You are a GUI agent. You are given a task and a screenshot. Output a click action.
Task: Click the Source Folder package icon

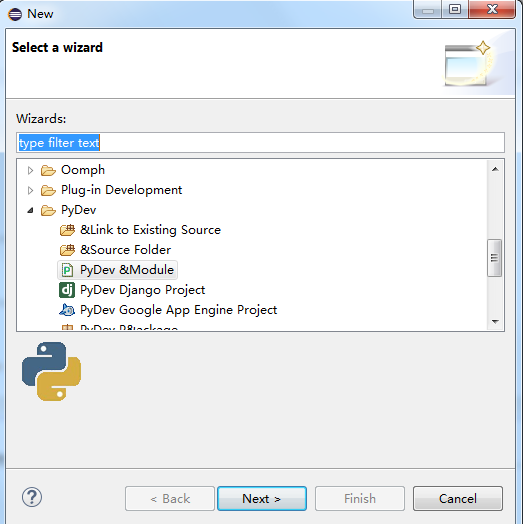click(67, 250)
